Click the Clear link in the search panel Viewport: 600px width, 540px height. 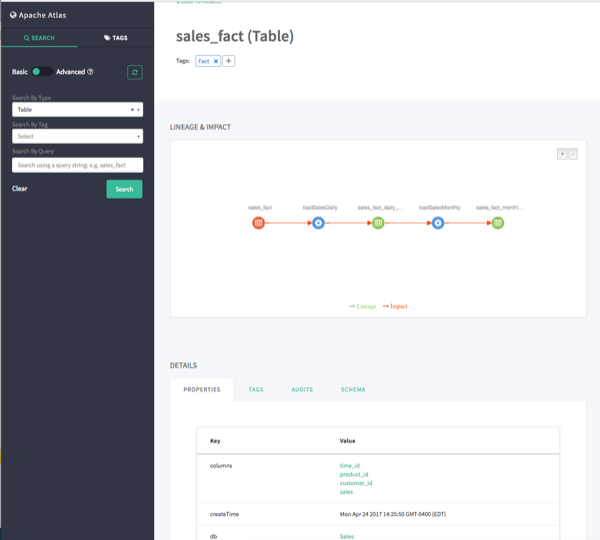(x=20, y=189)
